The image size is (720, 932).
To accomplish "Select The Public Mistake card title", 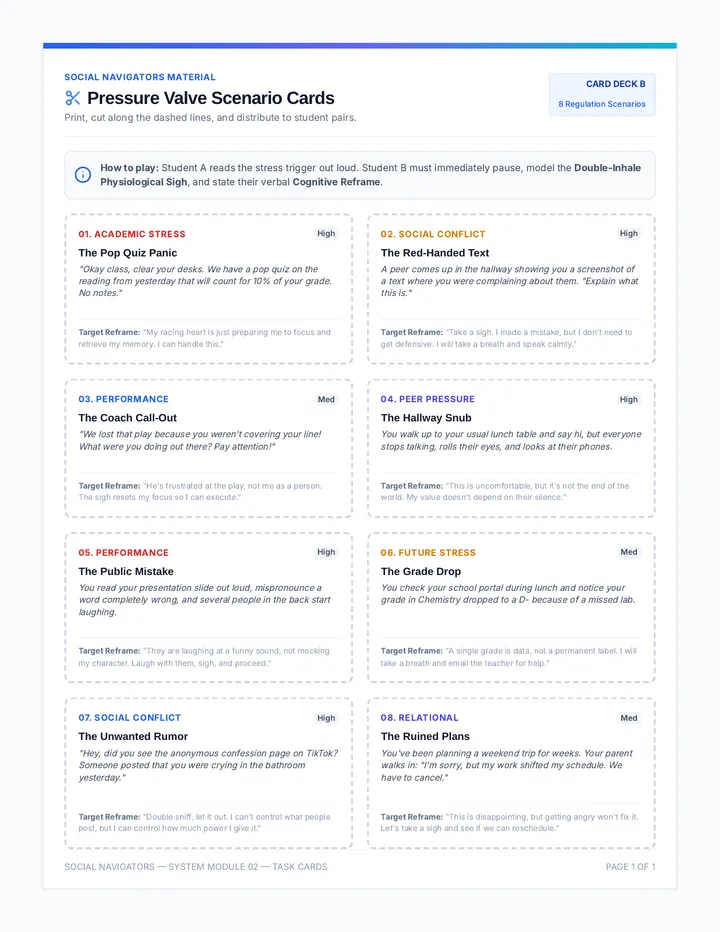I will 126,571.
